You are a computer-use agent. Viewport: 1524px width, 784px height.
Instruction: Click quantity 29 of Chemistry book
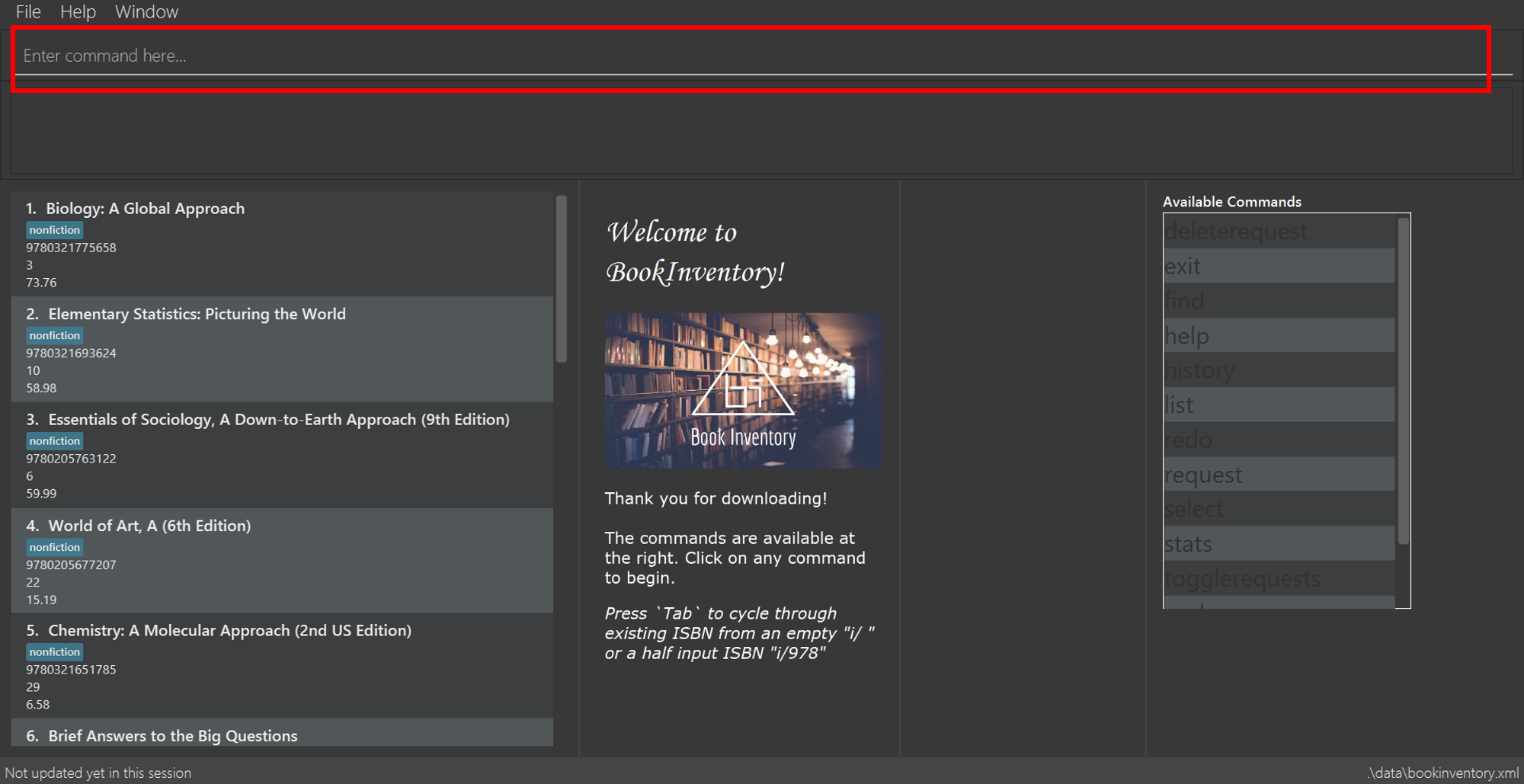coord(33,687)
